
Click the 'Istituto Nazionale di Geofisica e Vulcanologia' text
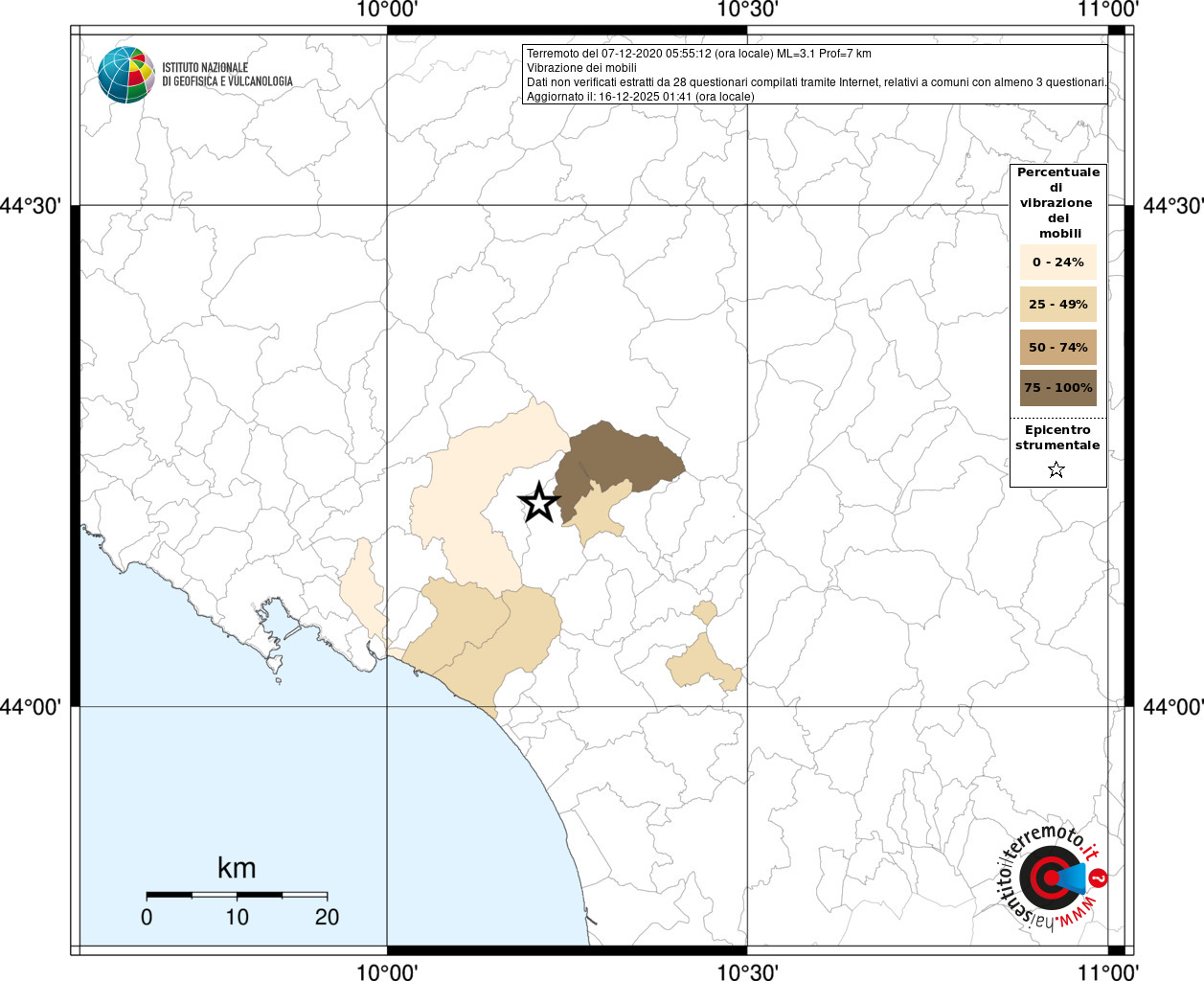227,75
